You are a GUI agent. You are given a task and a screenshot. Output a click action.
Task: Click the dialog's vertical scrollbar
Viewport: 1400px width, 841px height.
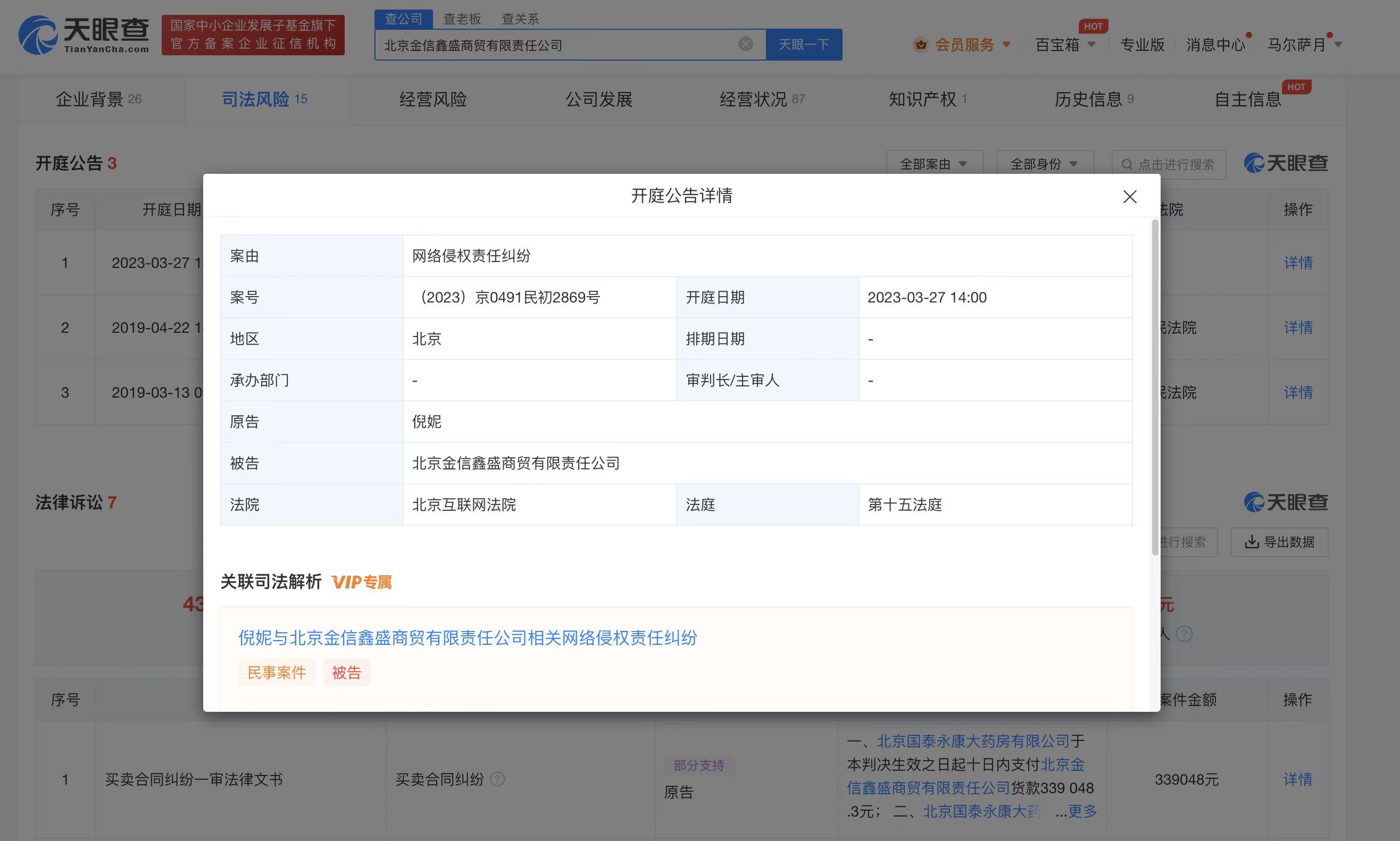1155,387
